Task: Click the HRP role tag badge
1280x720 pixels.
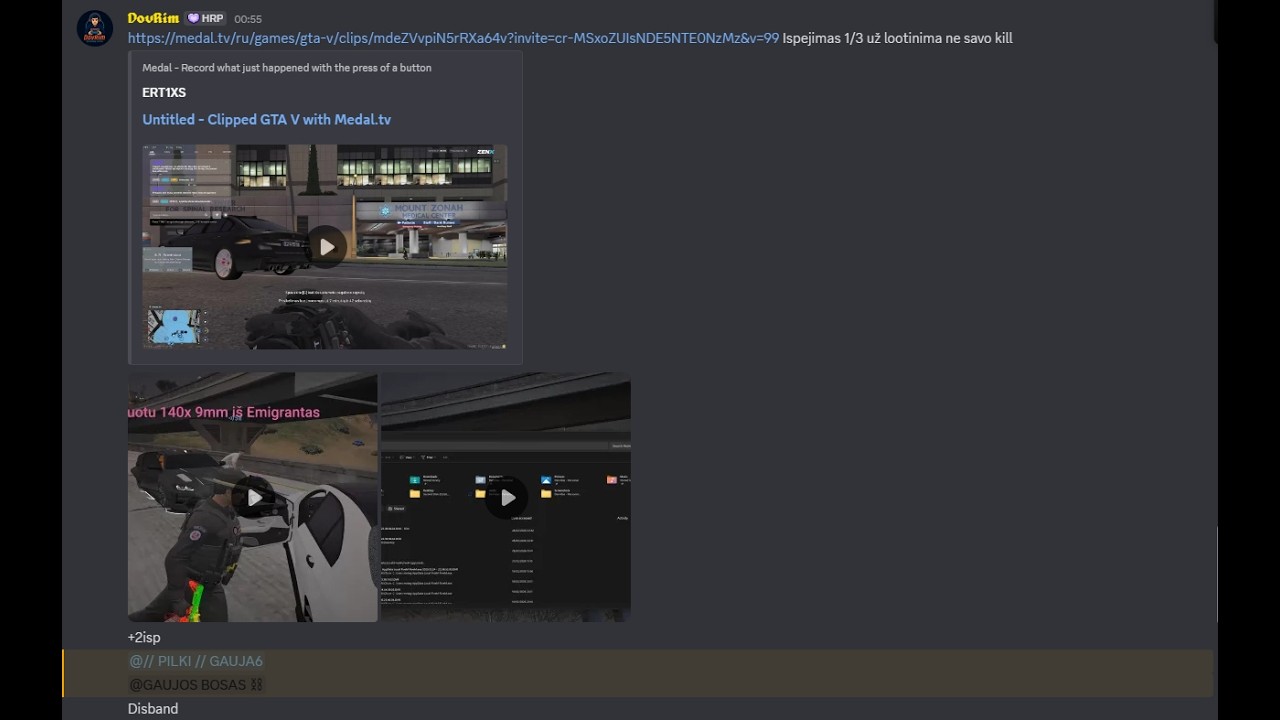Action: pos(205,18)
